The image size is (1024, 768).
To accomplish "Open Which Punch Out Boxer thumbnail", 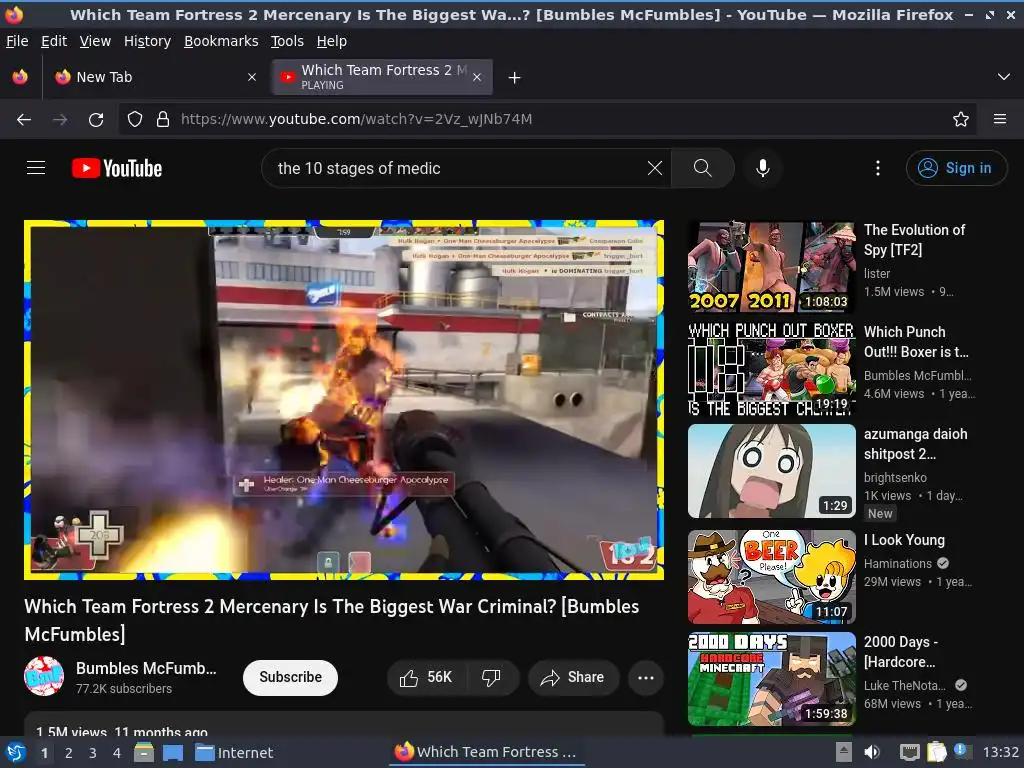I will point(772,369).
